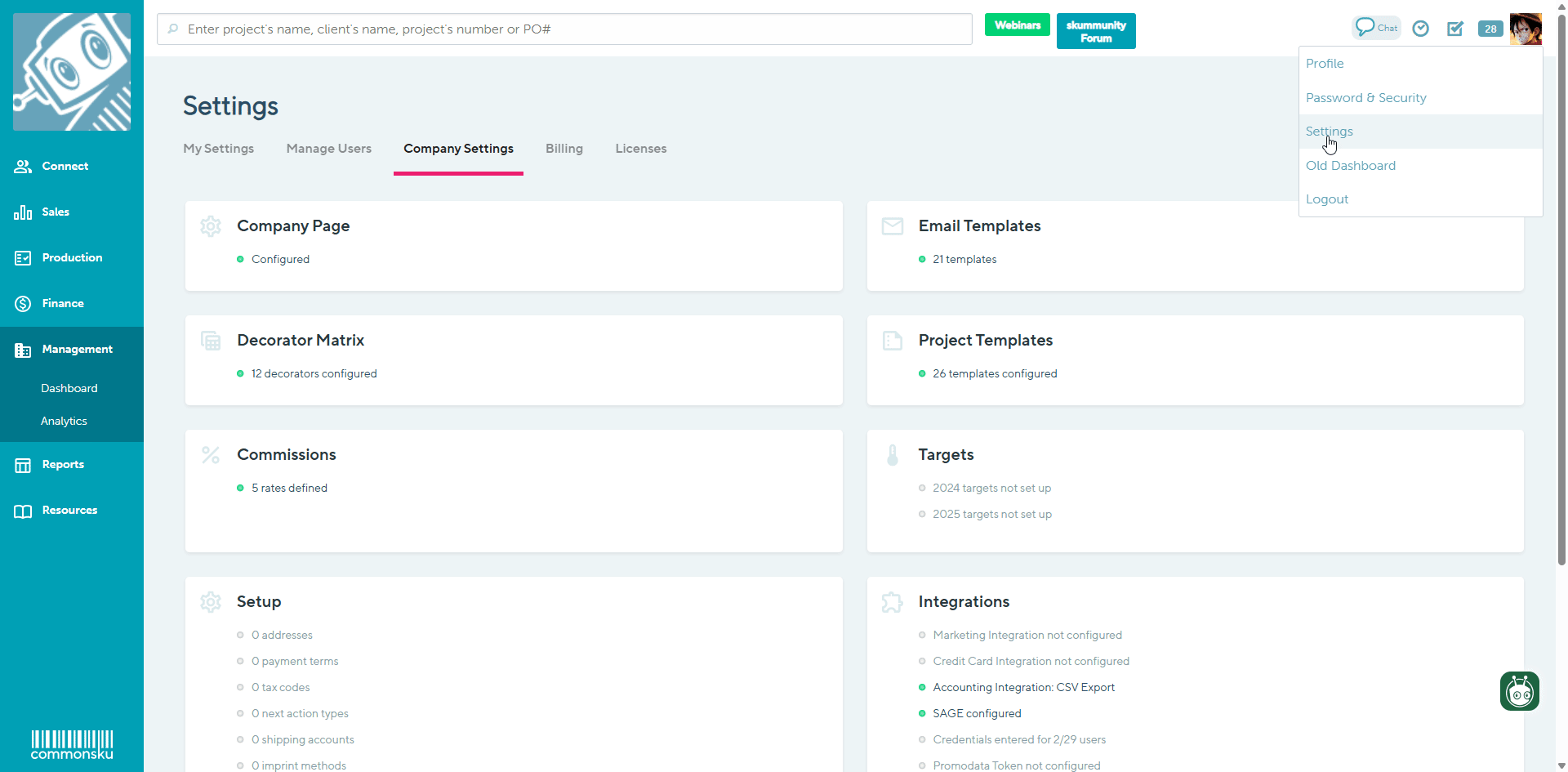The width and height of the screenshot is (1568, 772).
Task: Open the Chat bubble icon
Action: [x=1376, y=28]
